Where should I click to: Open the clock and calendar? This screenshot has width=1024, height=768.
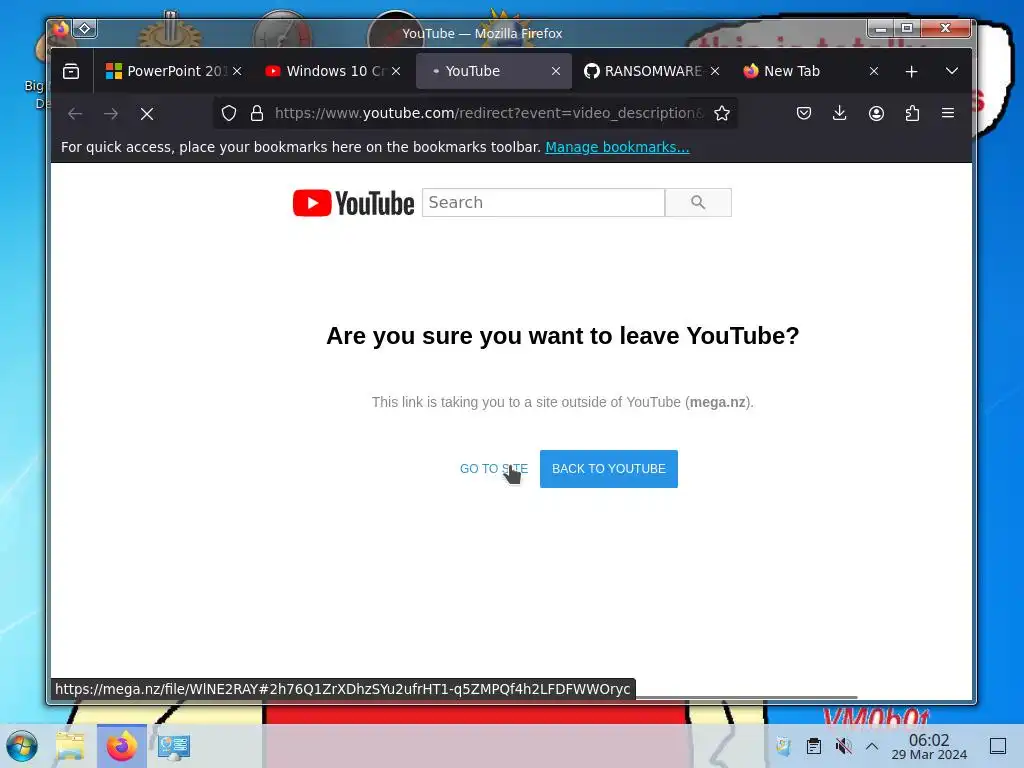pos(929,746)
